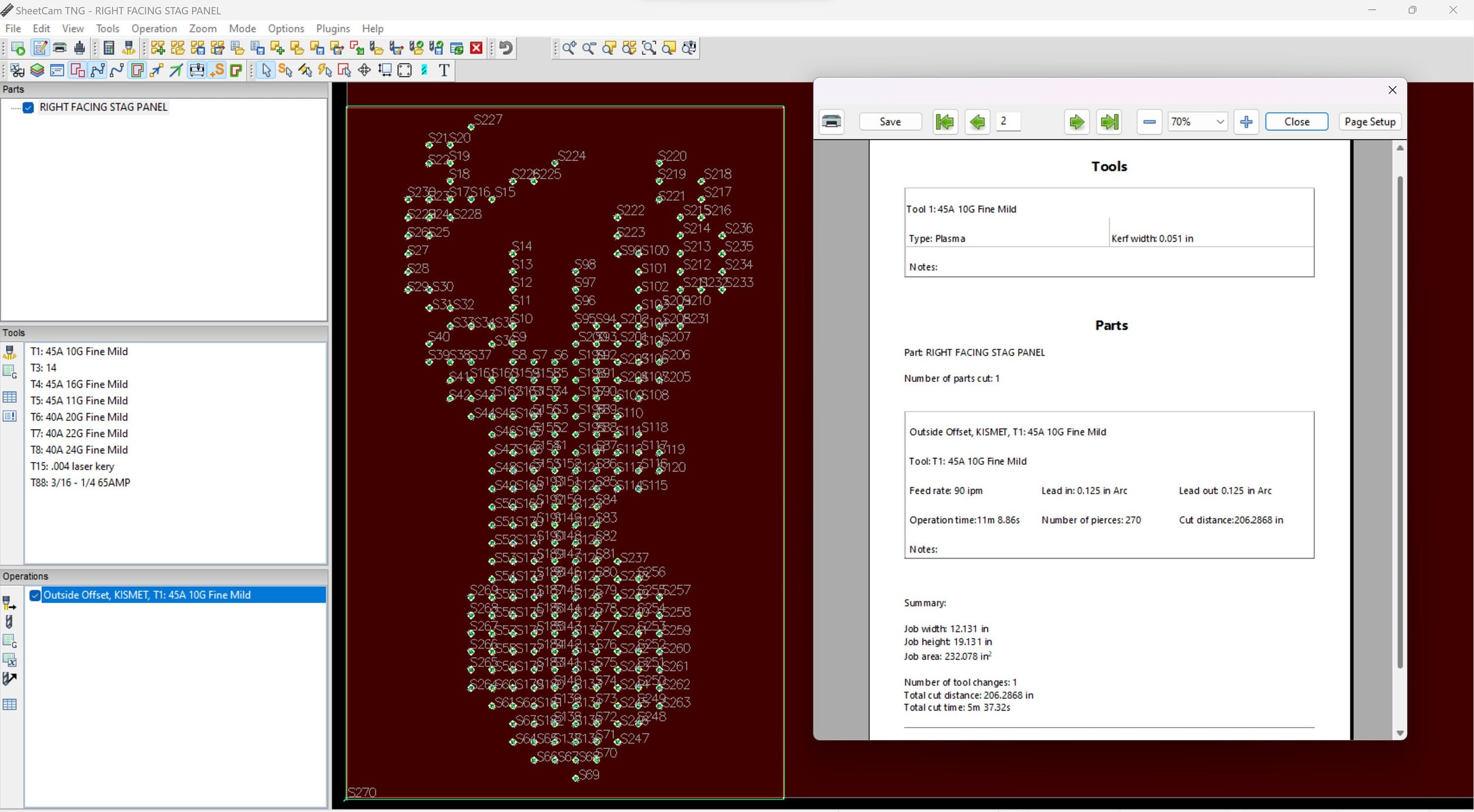Viewport: 1474px width, 812px height.
Task: Click the Zoom in magnifier icon
Action: [x=569, y=48]
